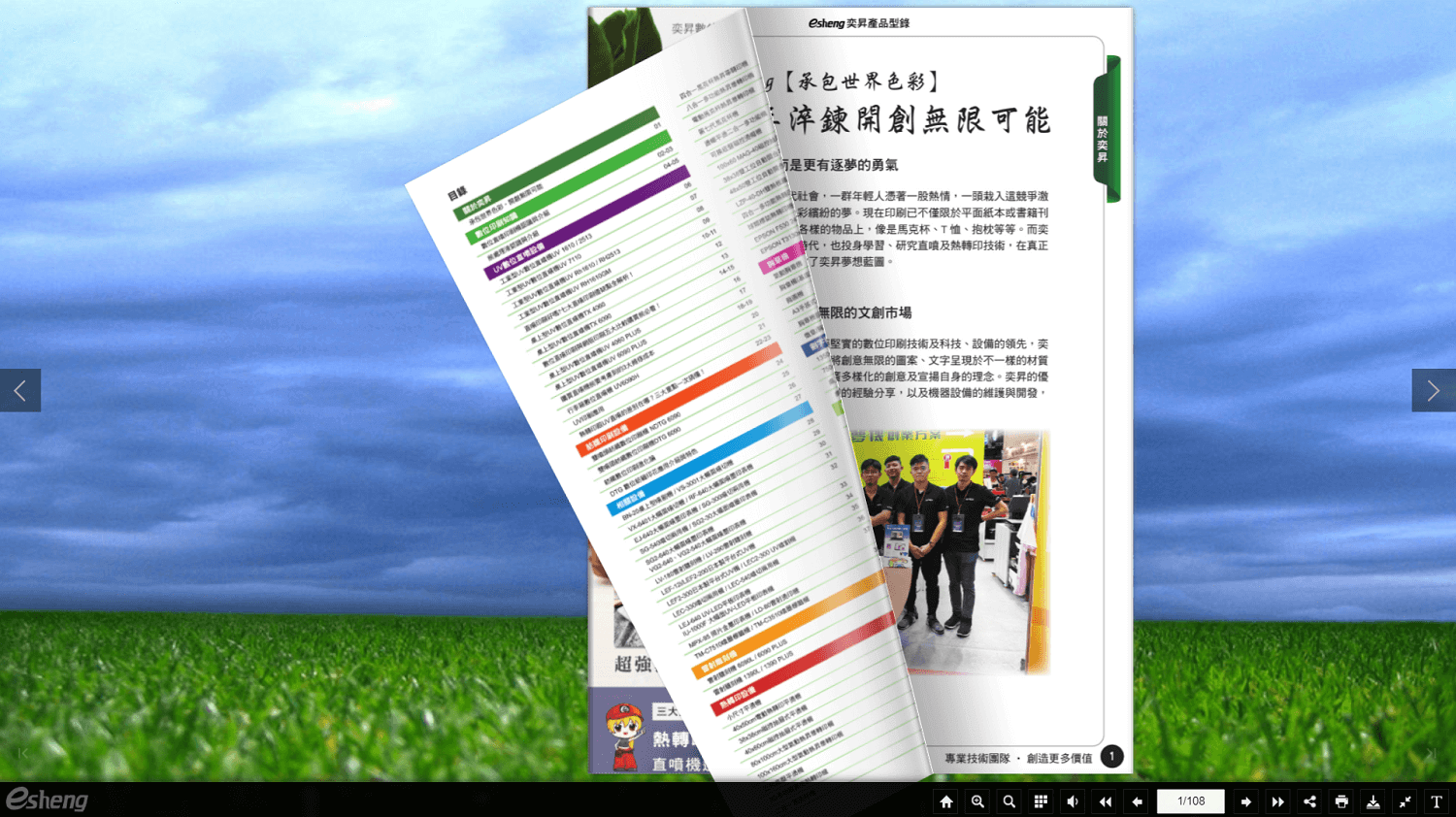The height and width of the screenshot is (817, 1456).
Task: Open search with the magnifier icon
Action: [x=1009, y=801]
